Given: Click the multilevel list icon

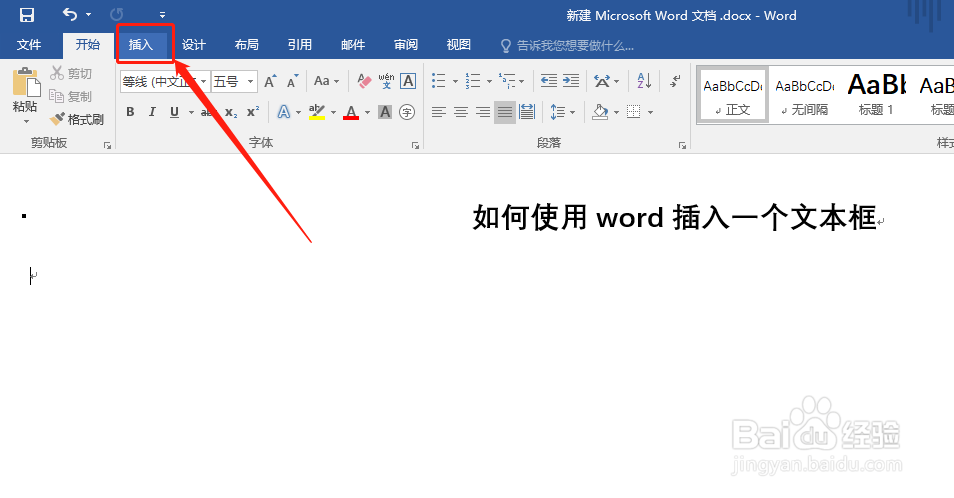Looking at the screenshot, I should tap(507, 81).
